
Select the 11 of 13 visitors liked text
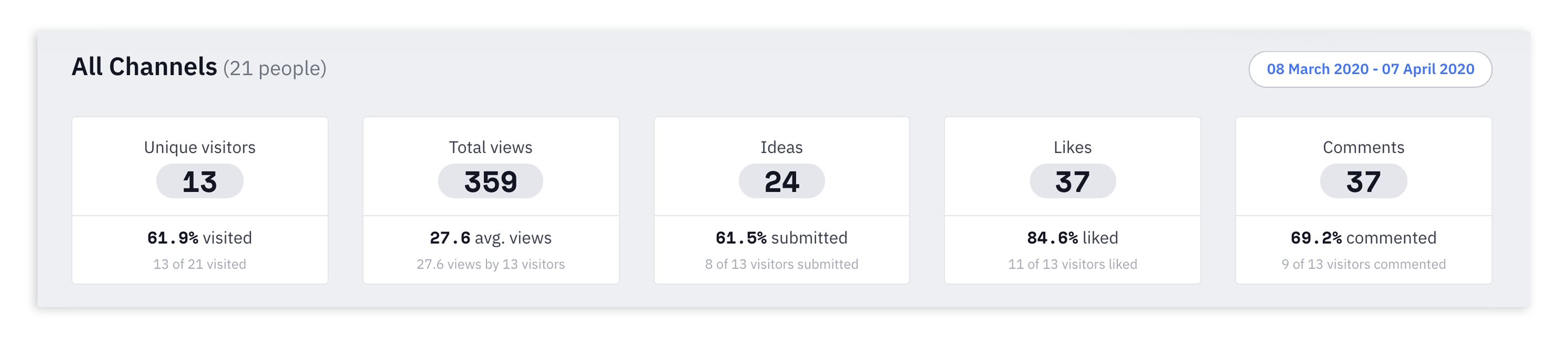(x=1073, y=264)
